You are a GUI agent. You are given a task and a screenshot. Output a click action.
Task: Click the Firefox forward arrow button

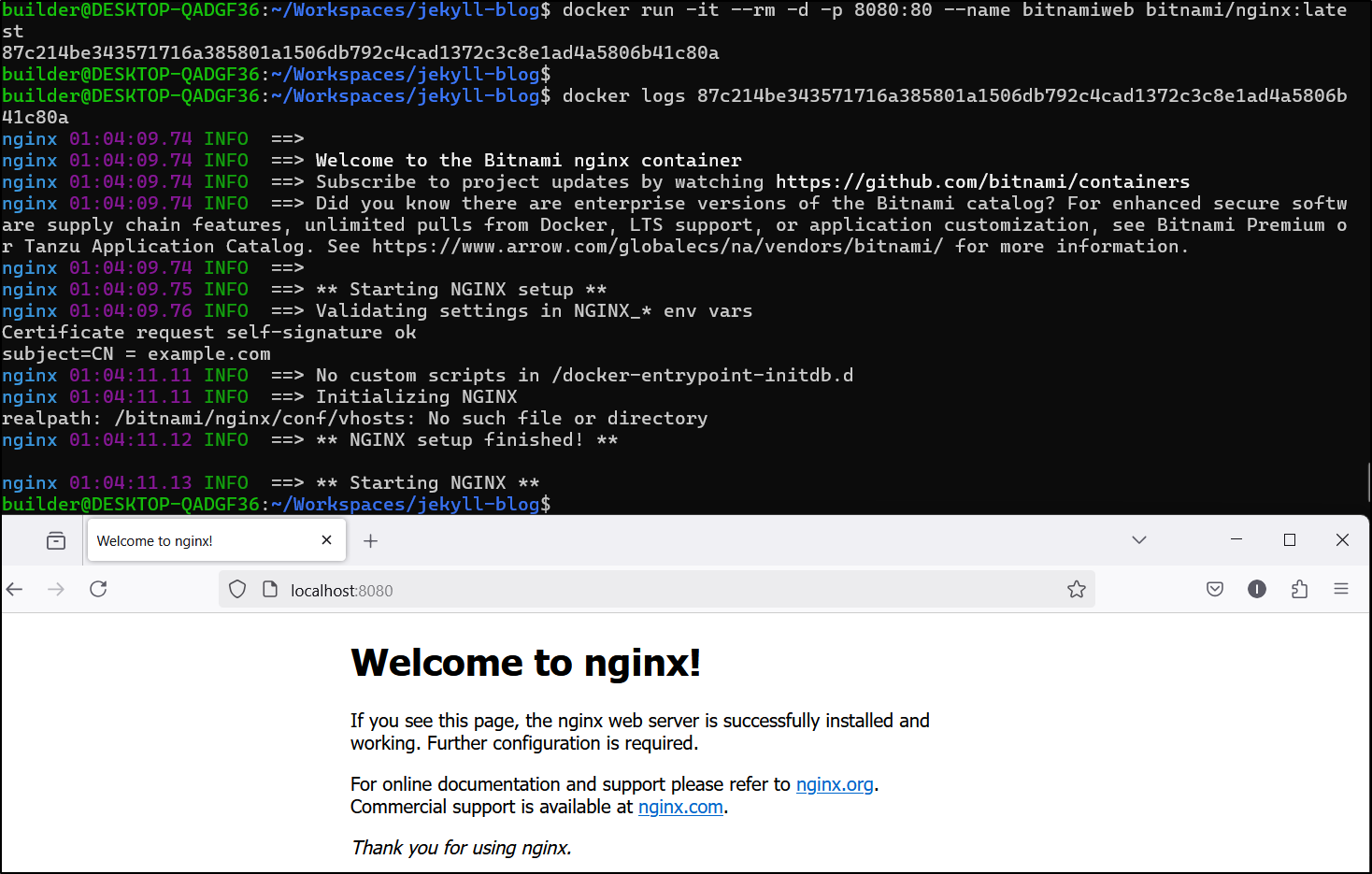coord(56,589)
